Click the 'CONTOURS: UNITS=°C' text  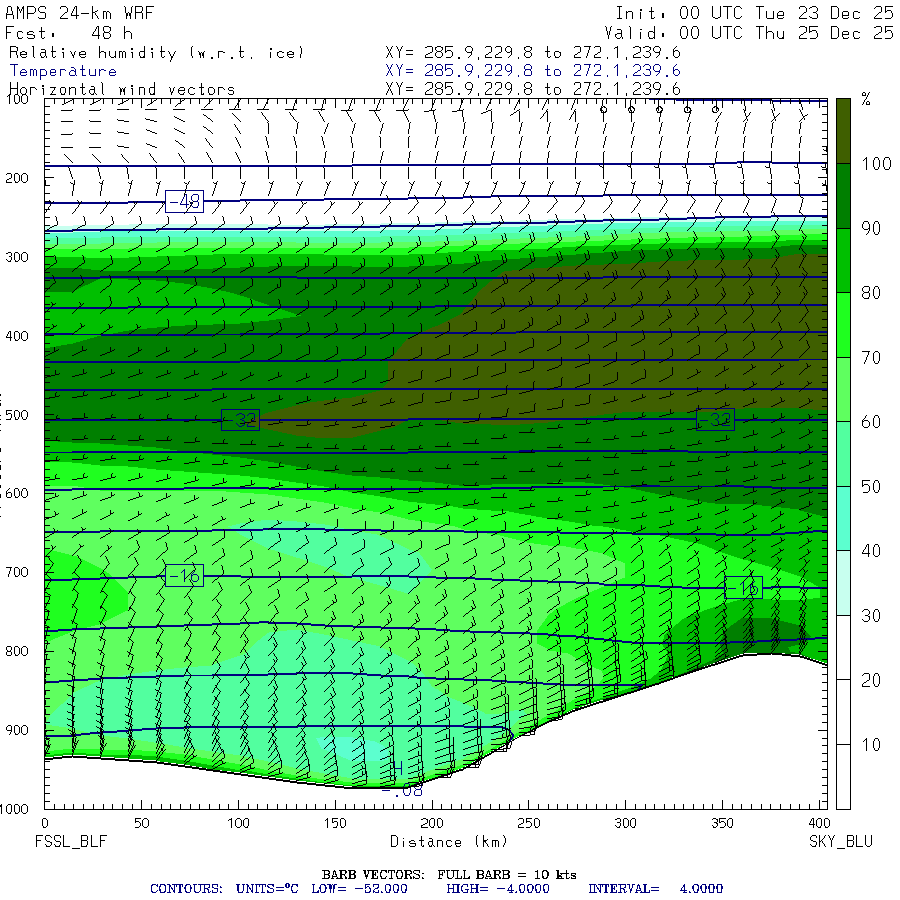224,889
